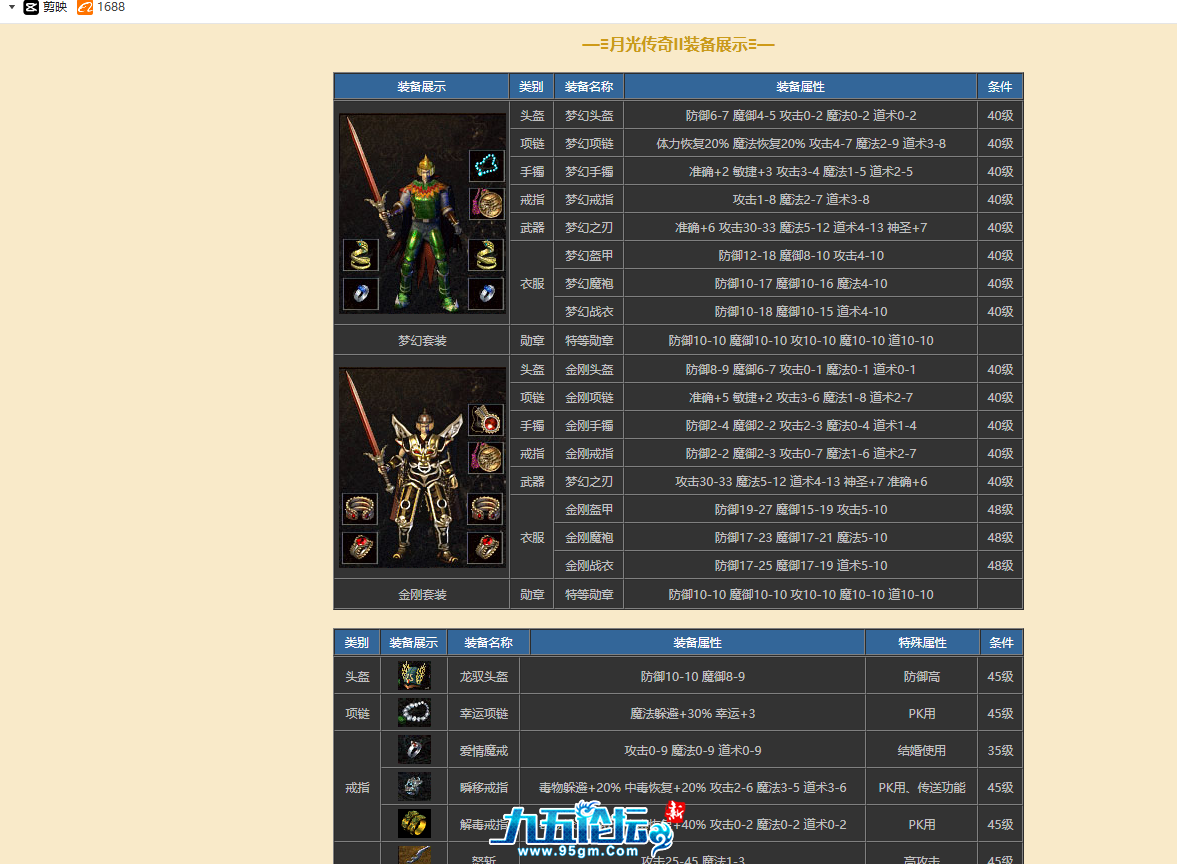Viewport: 1177px width, 864px height.
Task: Click the gold 特等勋章 medal icon
Action: tap(487, 204)
